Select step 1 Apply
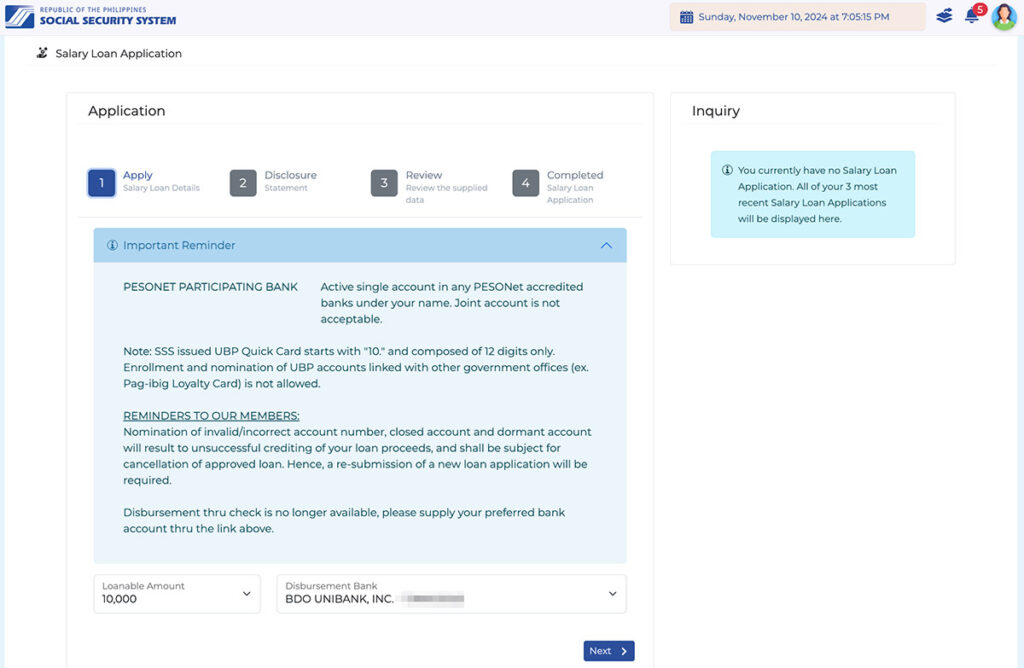The height and width of the screenshot is (668, 1024). (101, 183)
